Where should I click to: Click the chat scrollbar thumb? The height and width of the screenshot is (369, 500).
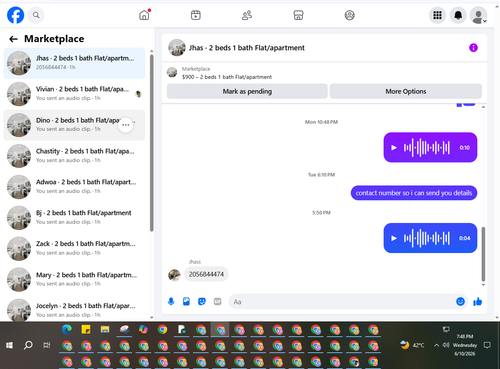tap(483, 254)
